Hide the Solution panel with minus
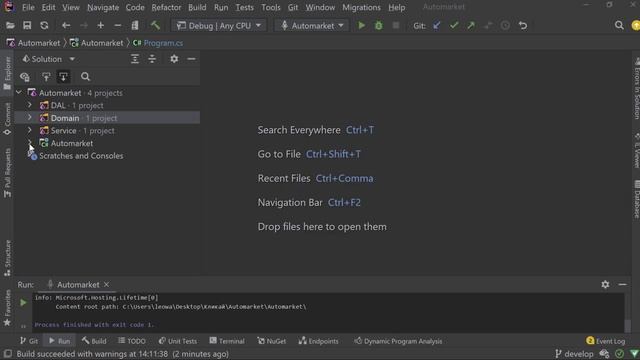Viewport: 640px width, 360px height. pyautogui.click(x=191, y=59)
